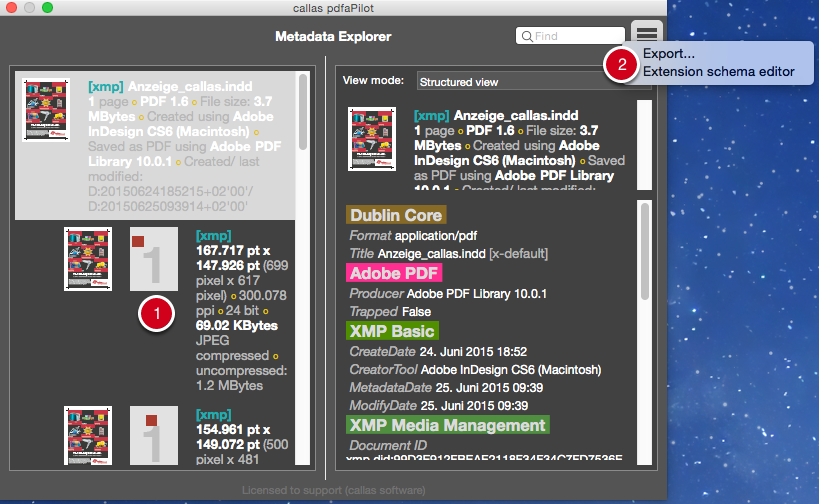This screenshot has height=504, width=819.
Task: Click the XMP Media Management heading
Action: pyautogui.click(x=448, y=425)
